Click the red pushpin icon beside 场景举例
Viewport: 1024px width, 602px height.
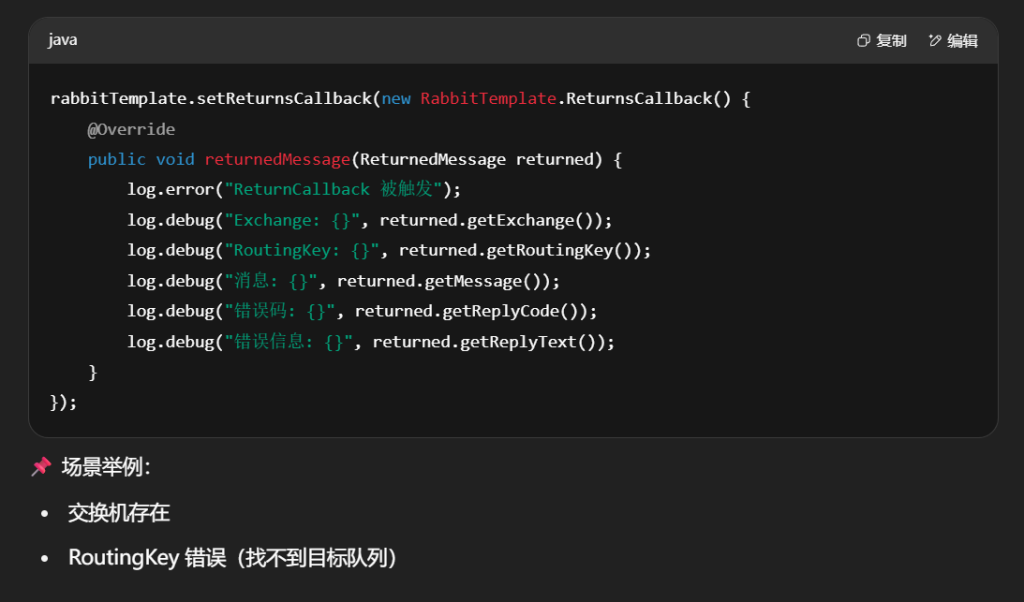tap(41, 466)
